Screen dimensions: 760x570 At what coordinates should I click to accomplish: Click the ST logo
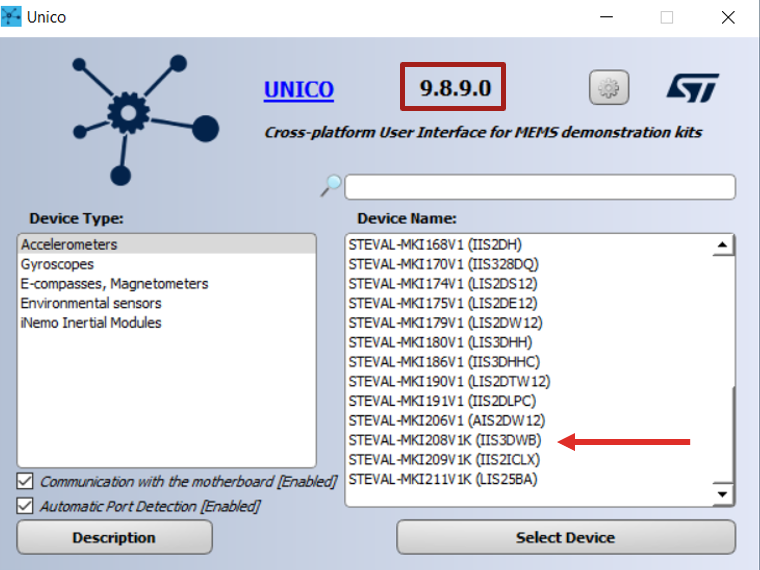click(x=693, y=87)
